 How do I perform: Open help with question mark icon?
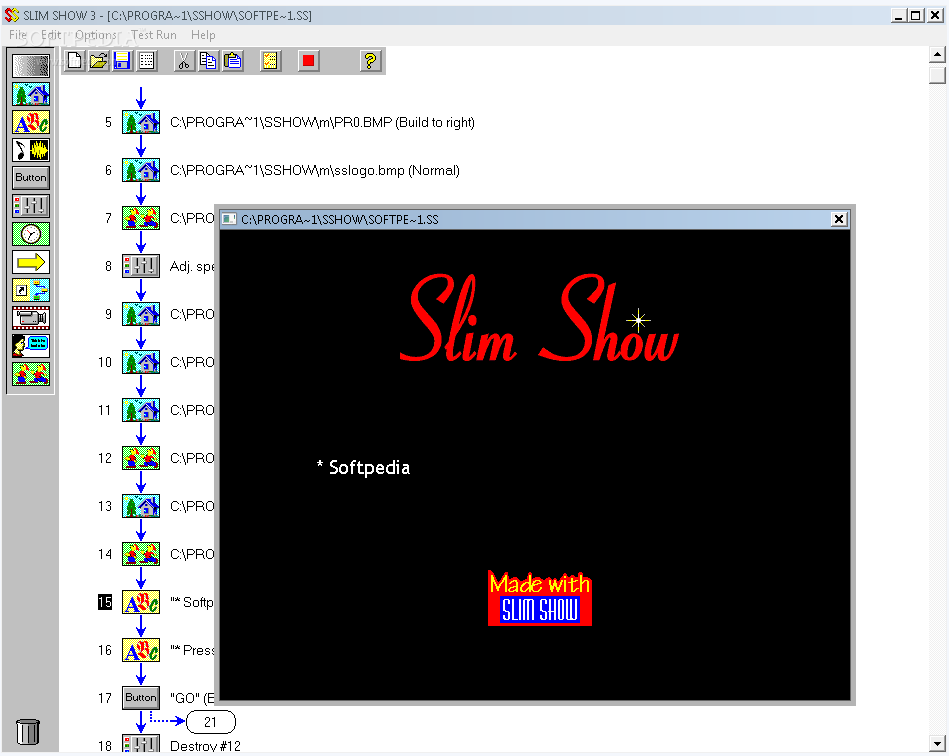point(370,61)
